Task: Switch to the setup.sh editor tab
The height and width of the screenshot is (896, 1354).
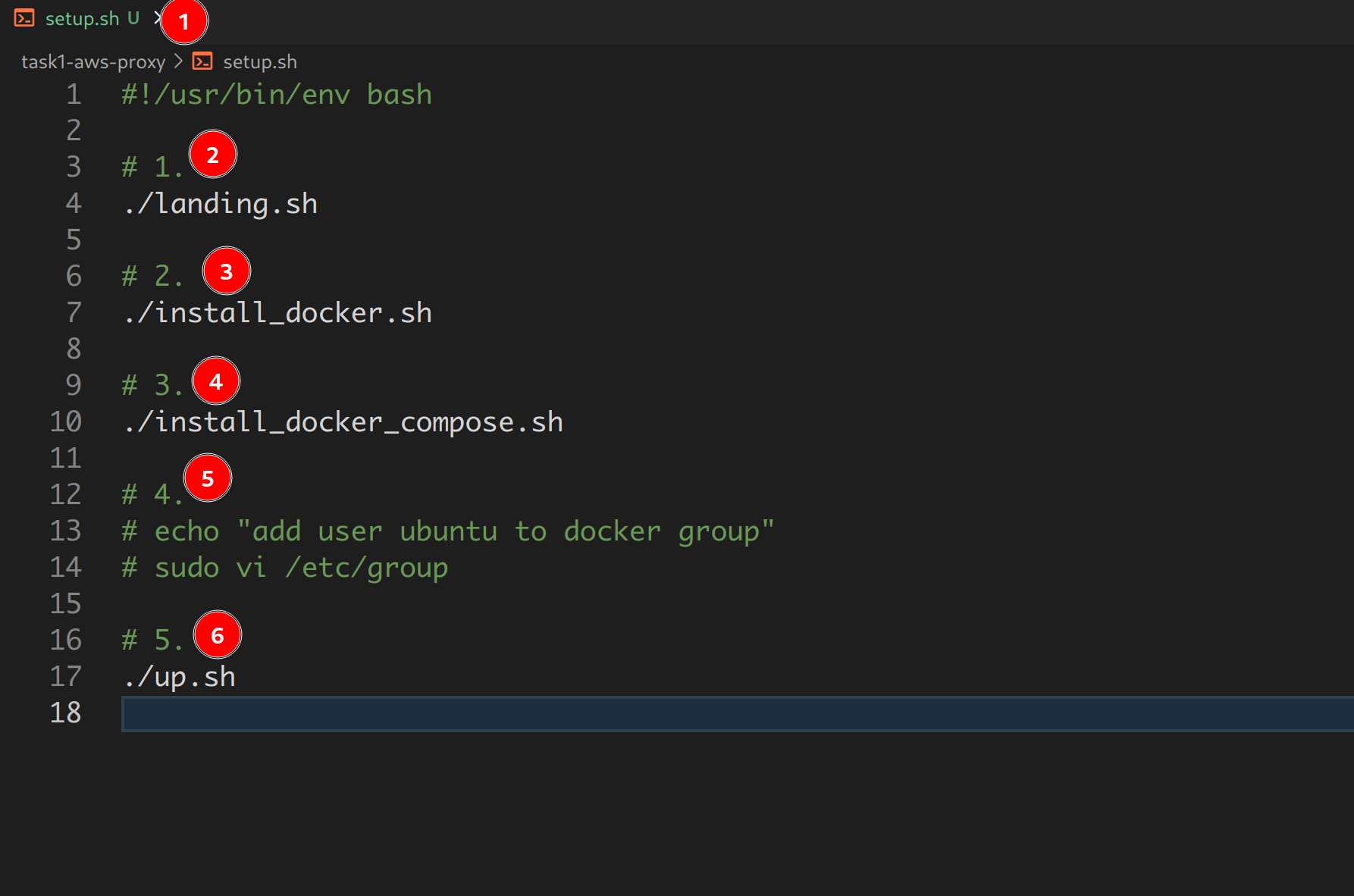Action: coord(82,18)
